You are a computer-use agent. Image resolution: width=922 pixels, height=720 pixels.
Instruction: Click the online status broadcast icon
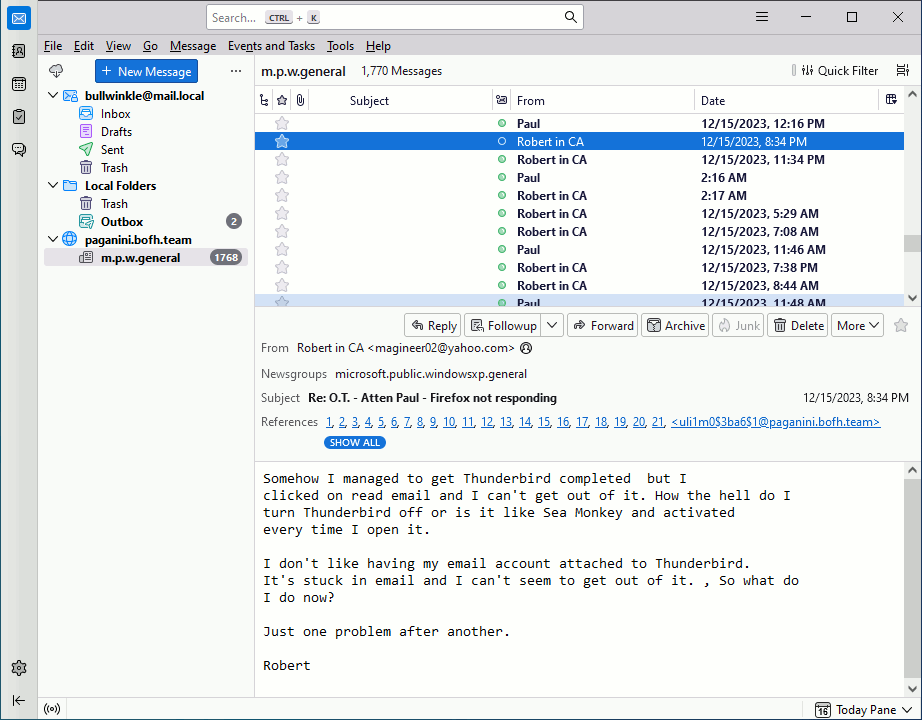[x=52, y=709]
